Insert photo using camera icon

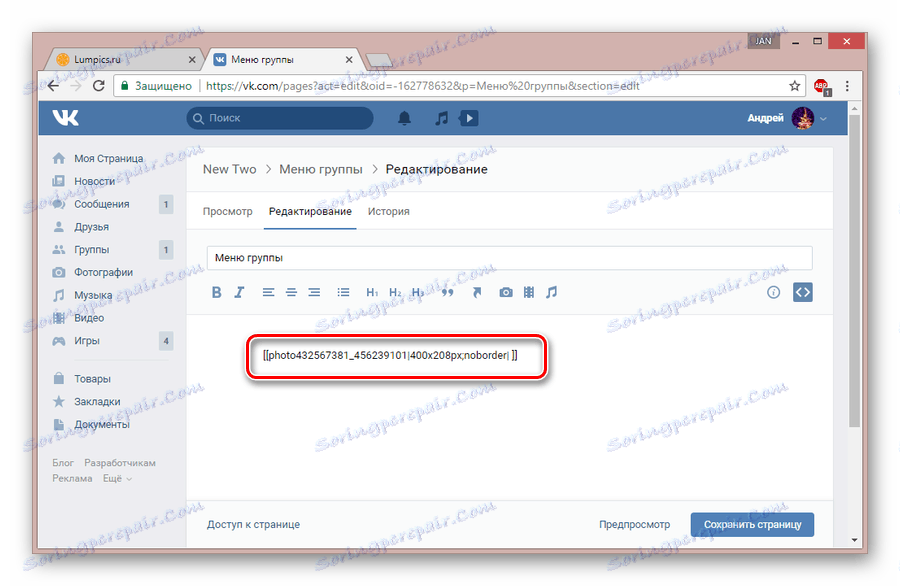(506, 292)
